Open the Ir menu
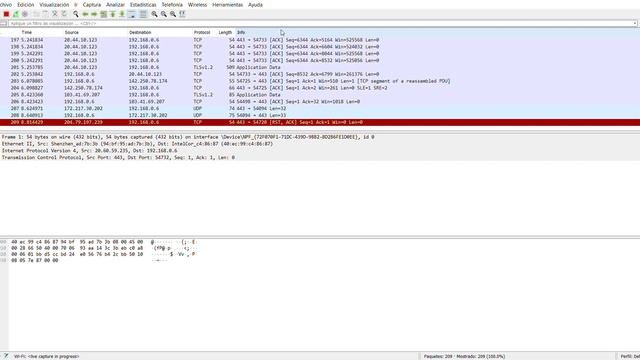The width and height of the screenshot is (640, 360). (76, 5)
